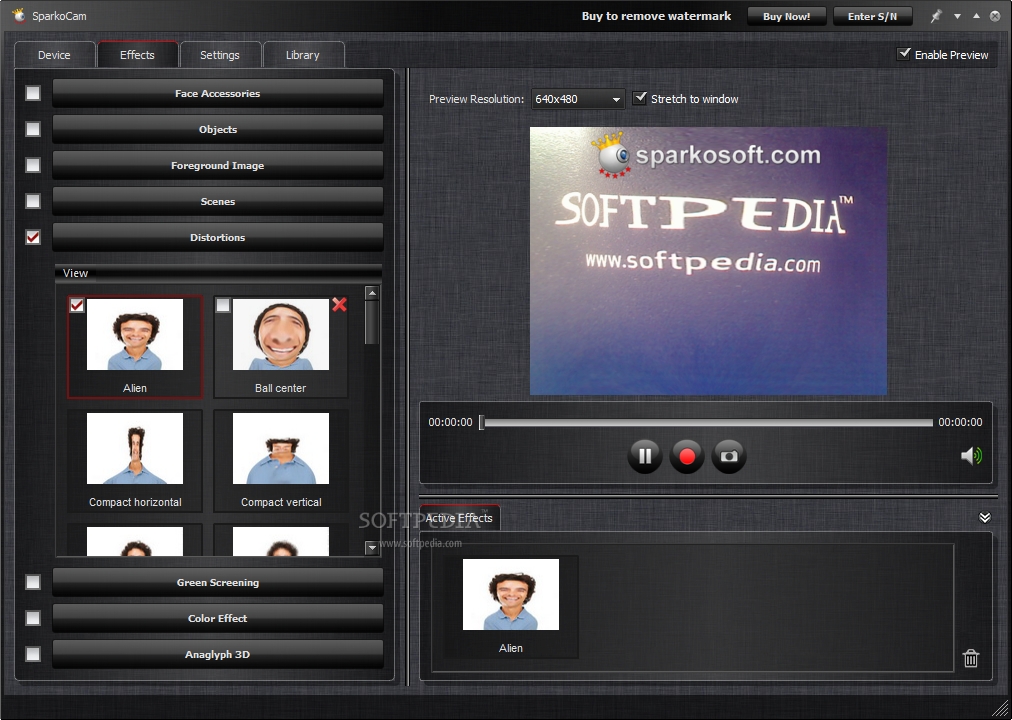Pause the preview with the pause button
The image size is (1012, 720).
645,456
